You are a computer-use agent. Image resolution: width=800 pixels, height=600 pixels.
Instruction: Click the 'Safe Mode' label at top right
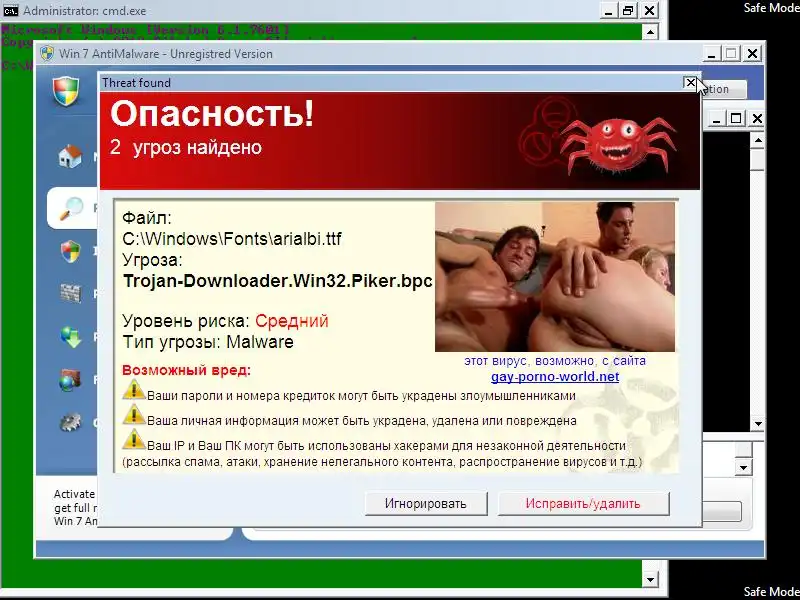click(771, 8)
